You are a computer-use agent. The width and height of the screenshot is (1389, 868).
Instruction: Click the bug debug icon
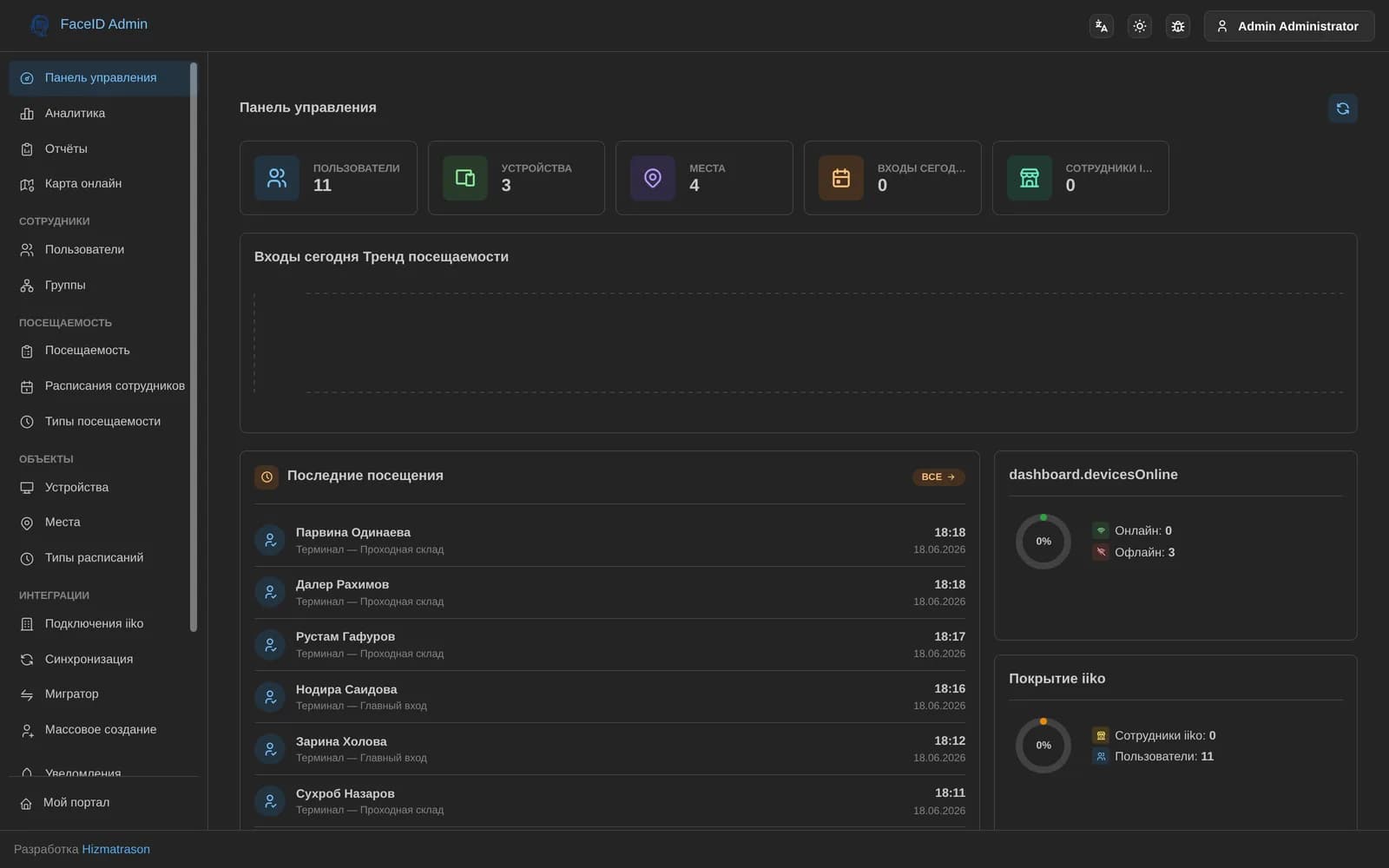tap(1178, 26)
